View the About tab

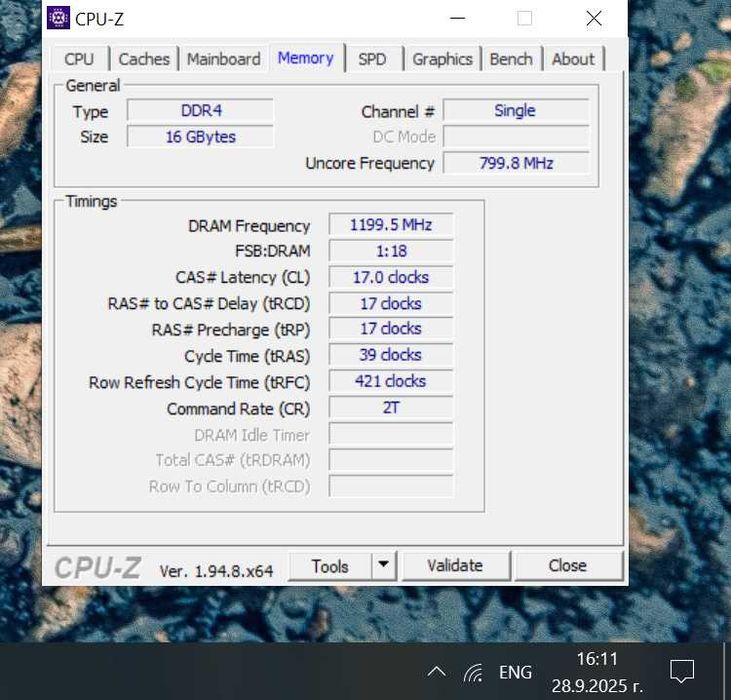[x=573, y=59]
